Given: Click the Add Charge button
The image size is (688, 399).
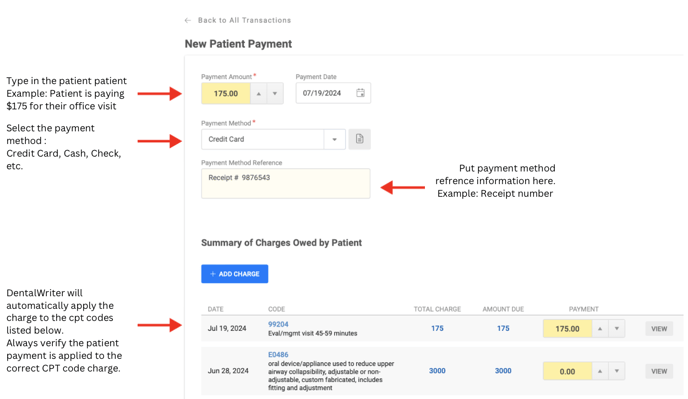Looking at the screenshot, I should (235, 274).
